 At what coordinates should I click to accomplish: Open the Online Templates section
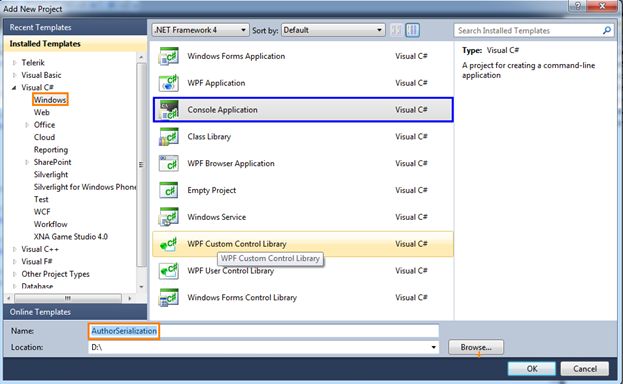75,312
